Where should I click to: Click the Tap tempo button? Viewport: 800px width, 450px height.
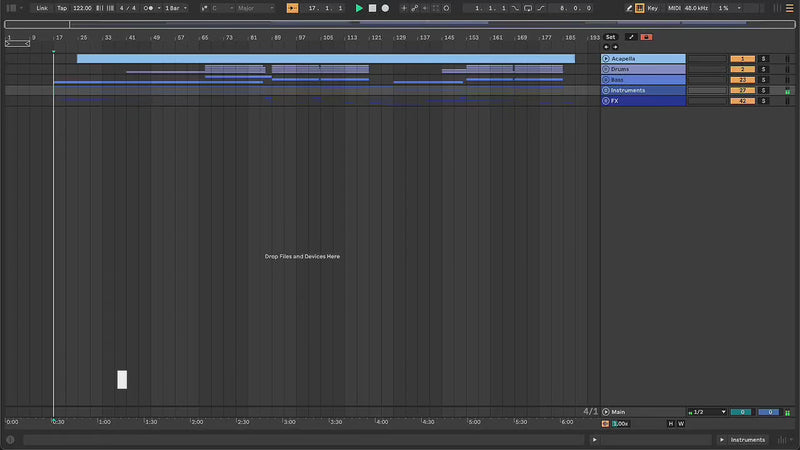tap(62, 8)
